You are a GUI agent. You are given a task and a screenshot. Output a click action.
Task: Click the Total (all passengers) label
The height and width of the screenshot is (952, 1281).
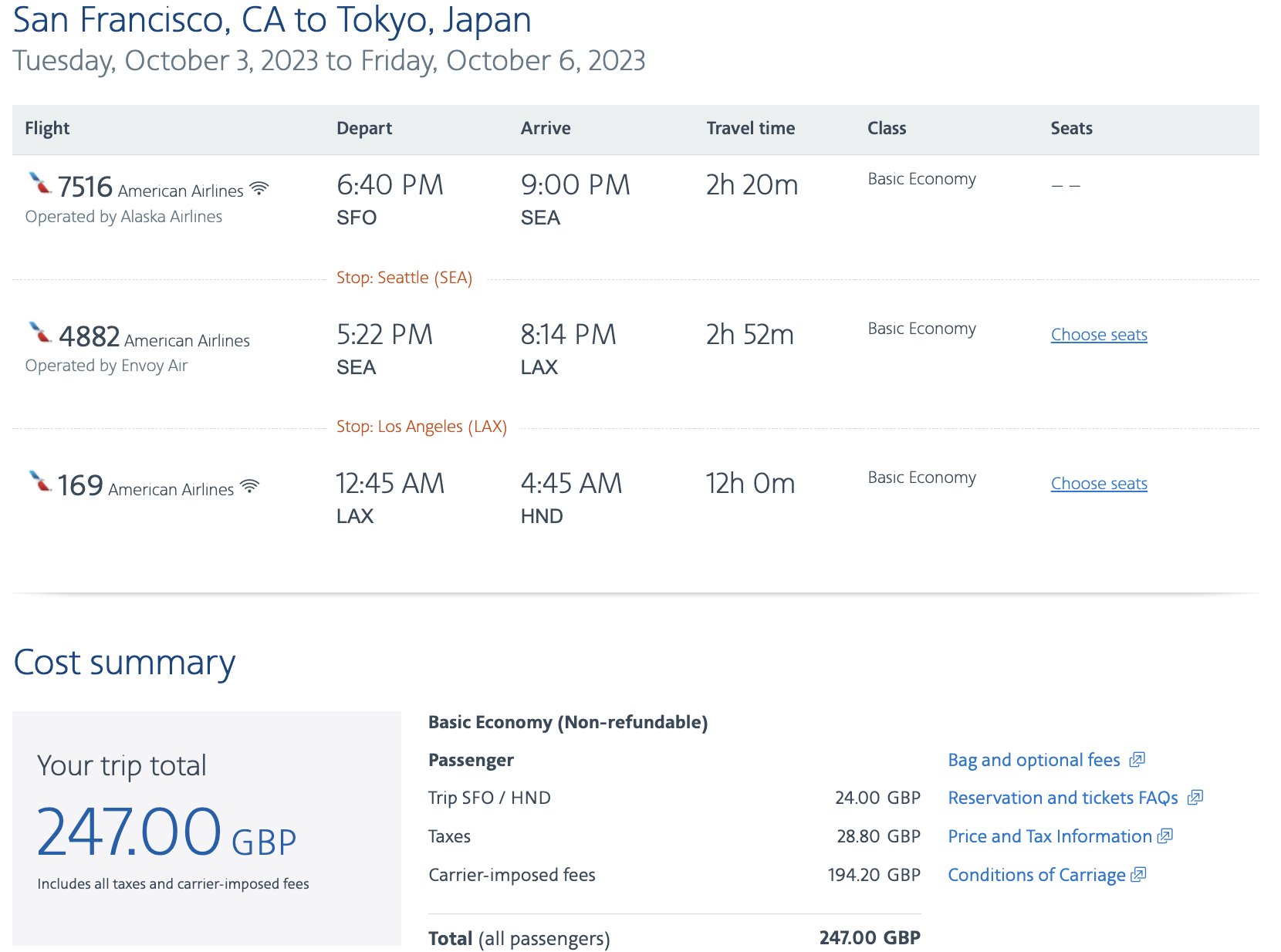pos(519,939)
